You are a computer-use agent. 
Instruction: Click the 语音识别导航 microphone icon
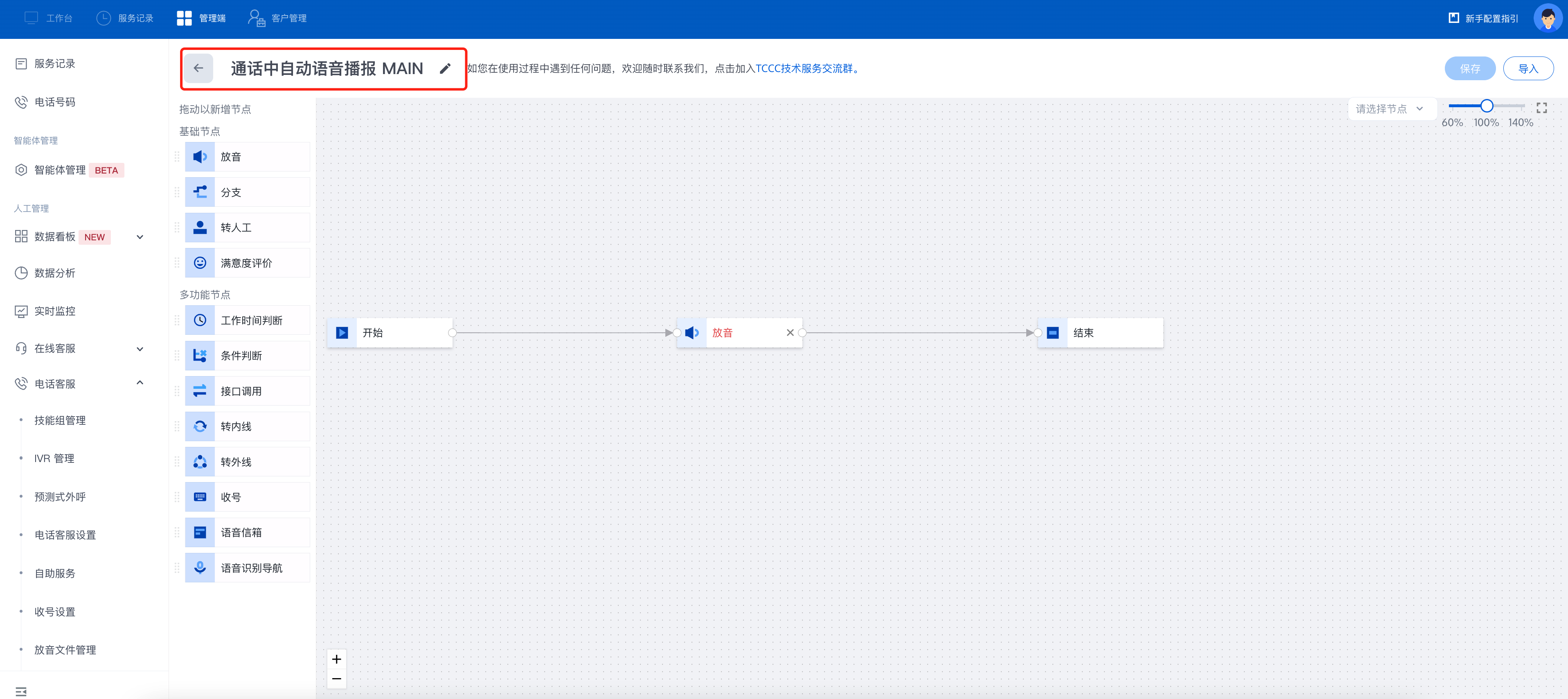(x=200, y=568)
